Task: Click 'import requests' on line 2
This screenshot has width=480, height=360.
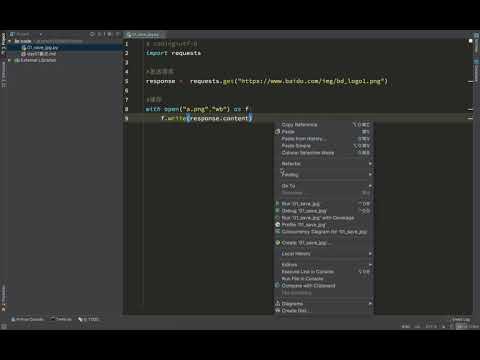Action: click(173, 53)
